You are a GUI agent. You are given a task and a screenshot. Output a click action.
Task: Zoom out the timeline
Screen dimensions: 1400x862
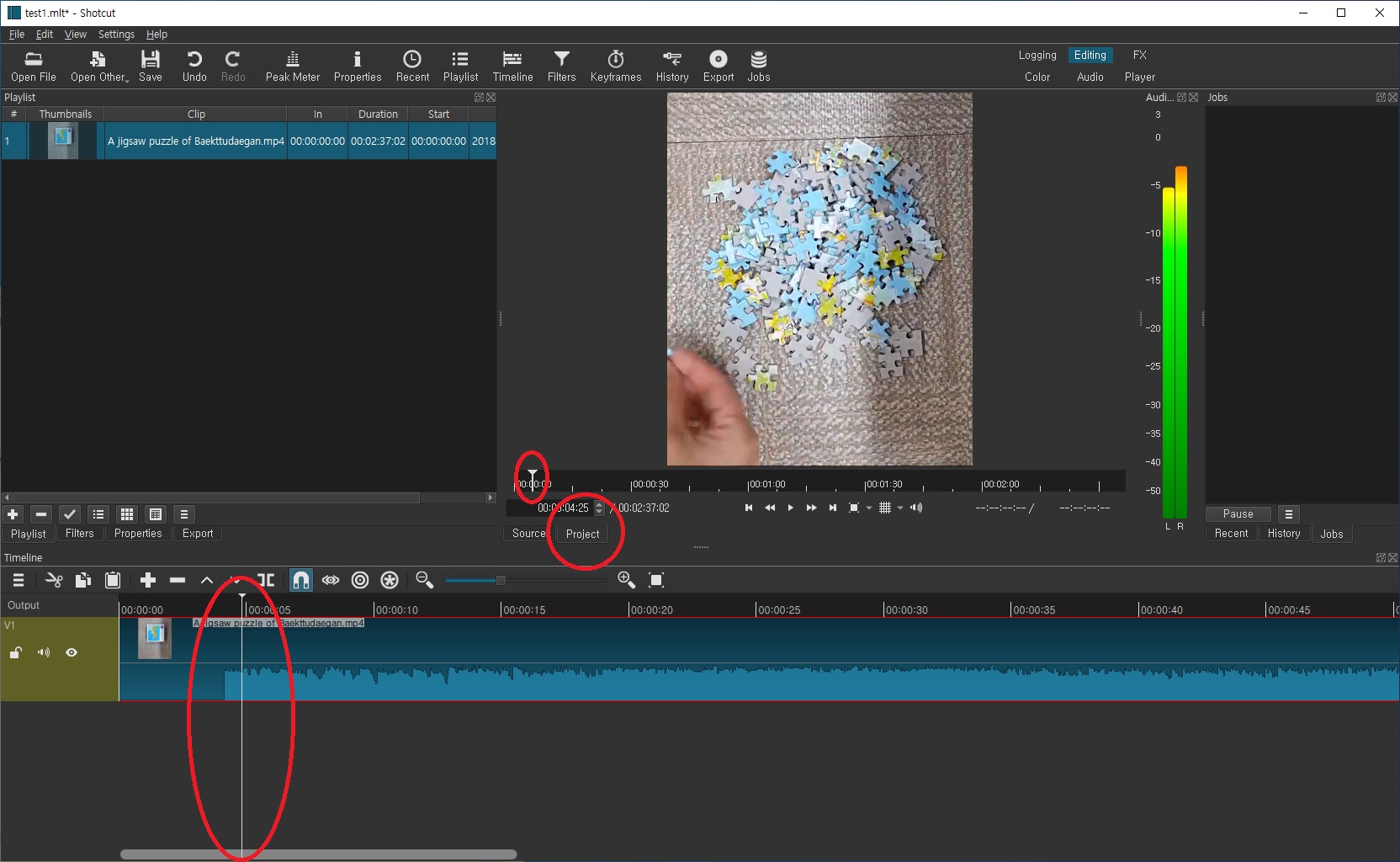pos(424,580)
